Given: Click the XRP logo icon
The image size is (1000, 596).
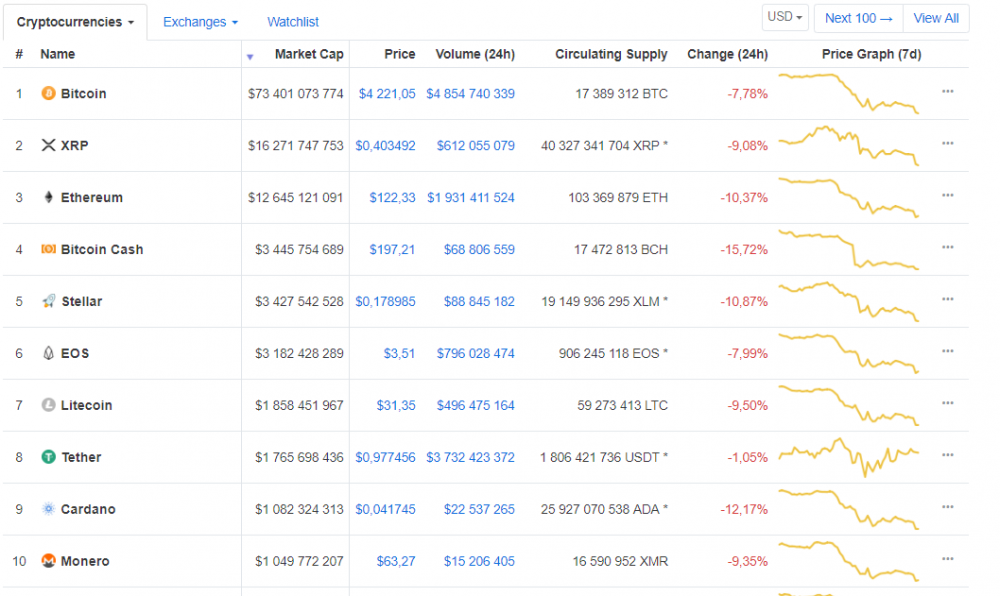Looking at the screenshot, I should 48,145.
